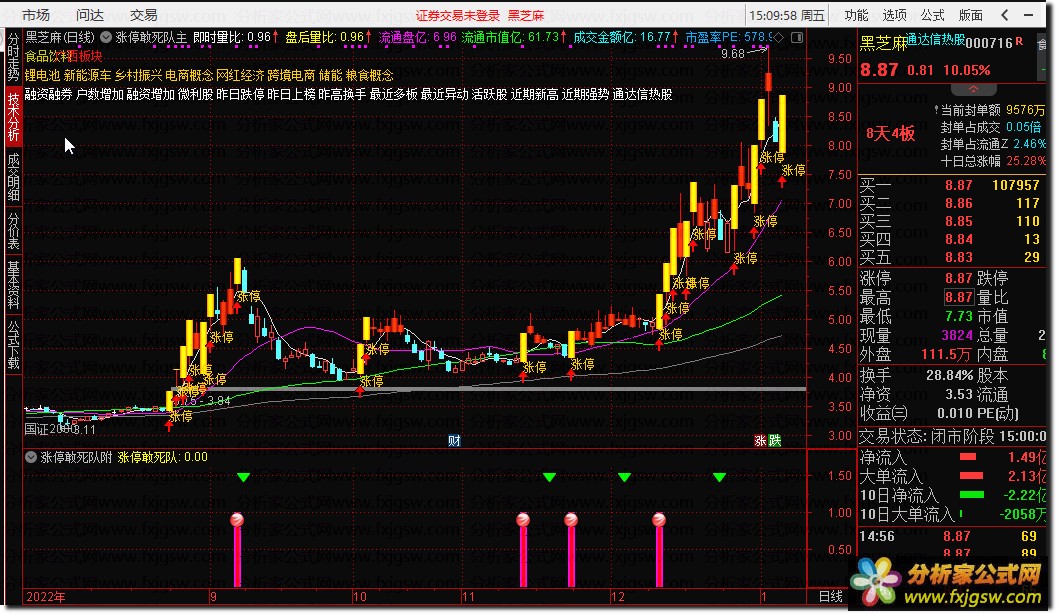Click the 乡村振兴 concept tag
The image size is (1058, 614).
[x=138, y=75]
